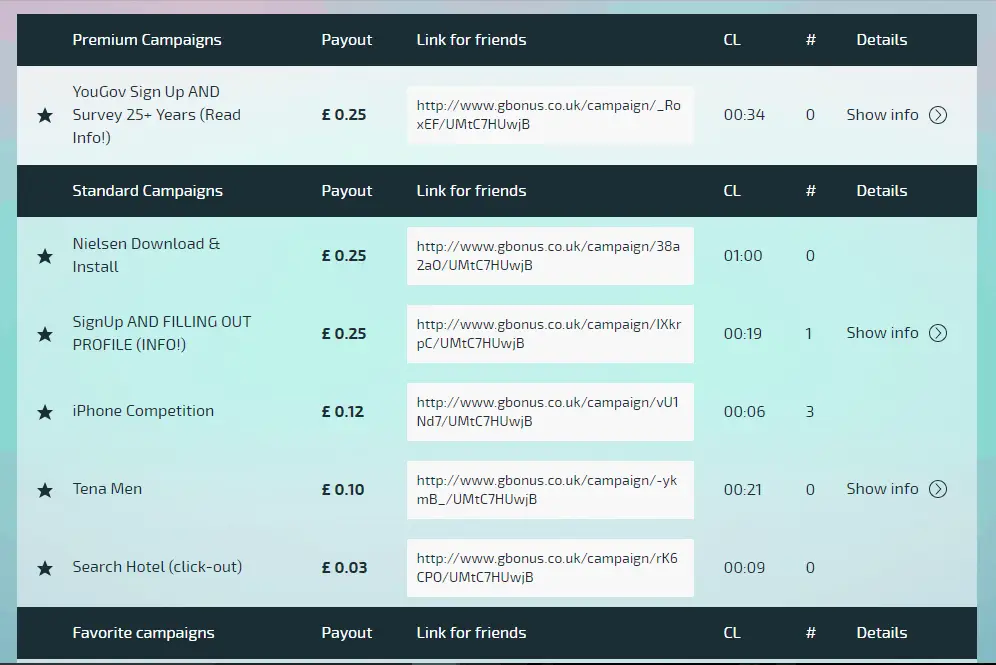Viewport: 996px width, 665px height.
Task: Select the Nielsen campaign link field
Action: click(x=550, y=255)
